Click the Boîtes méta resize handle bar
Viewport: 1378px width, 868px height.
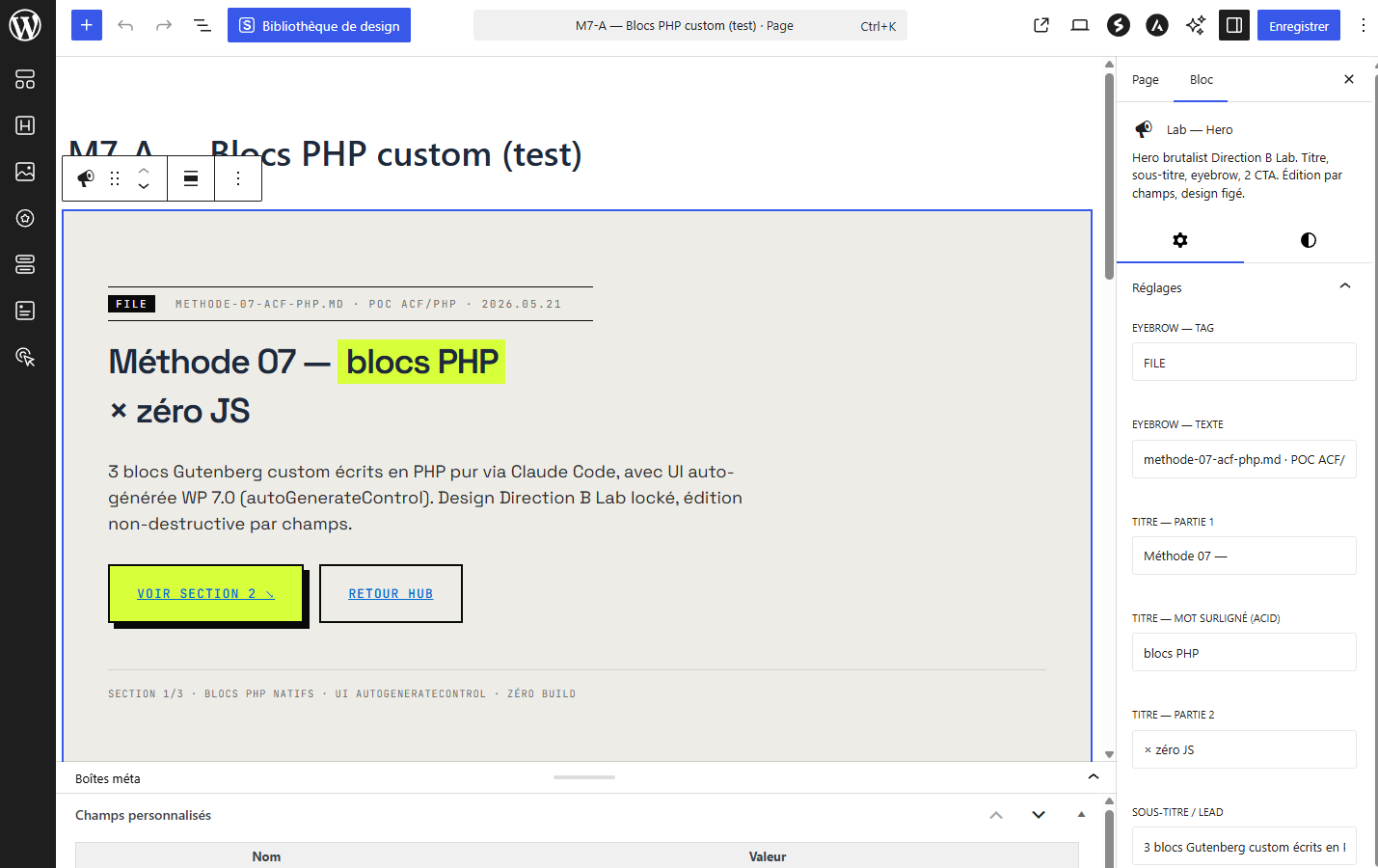coord(584,777)
